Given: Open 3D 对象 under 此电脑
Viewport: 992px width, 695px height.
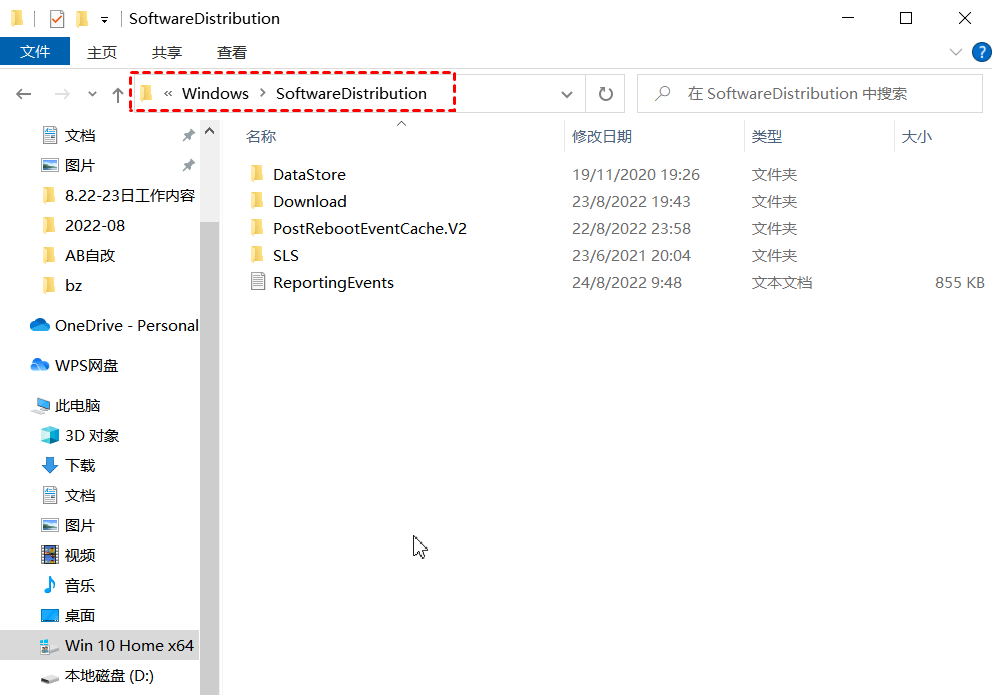Looking at the screenshot, I should click(x=92, y=436).
